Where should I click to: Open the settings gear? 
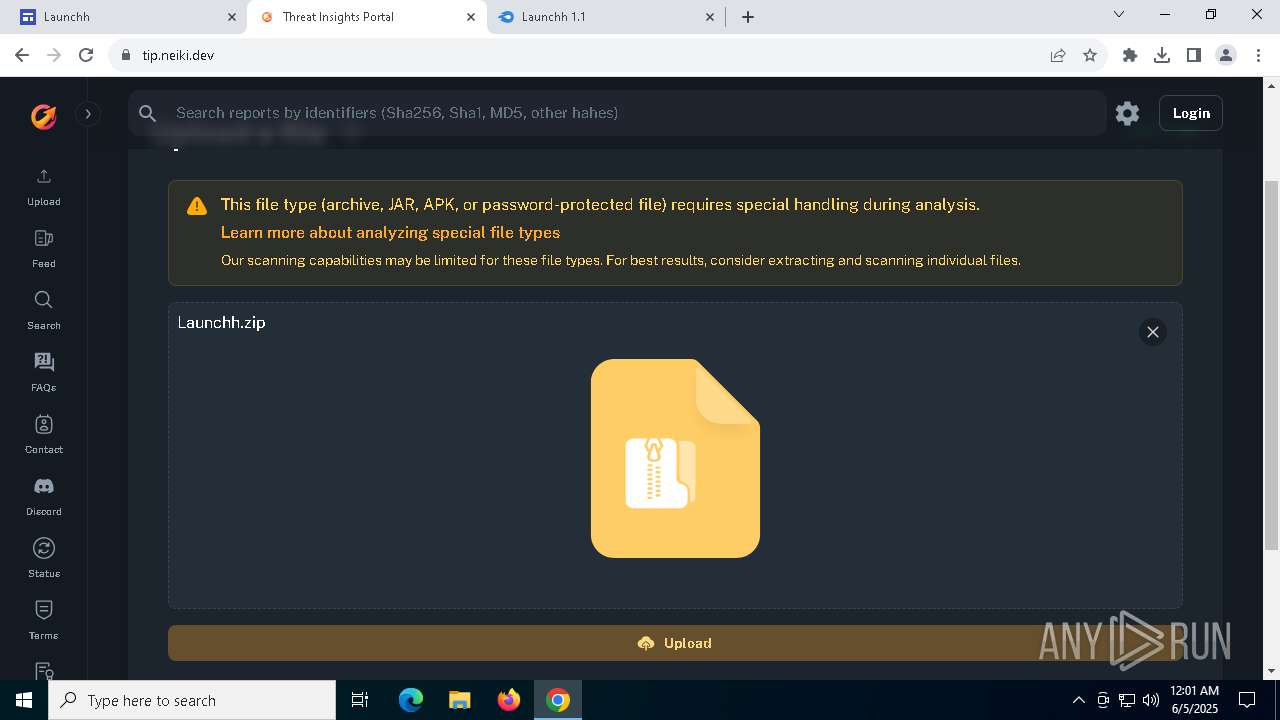1127,113
